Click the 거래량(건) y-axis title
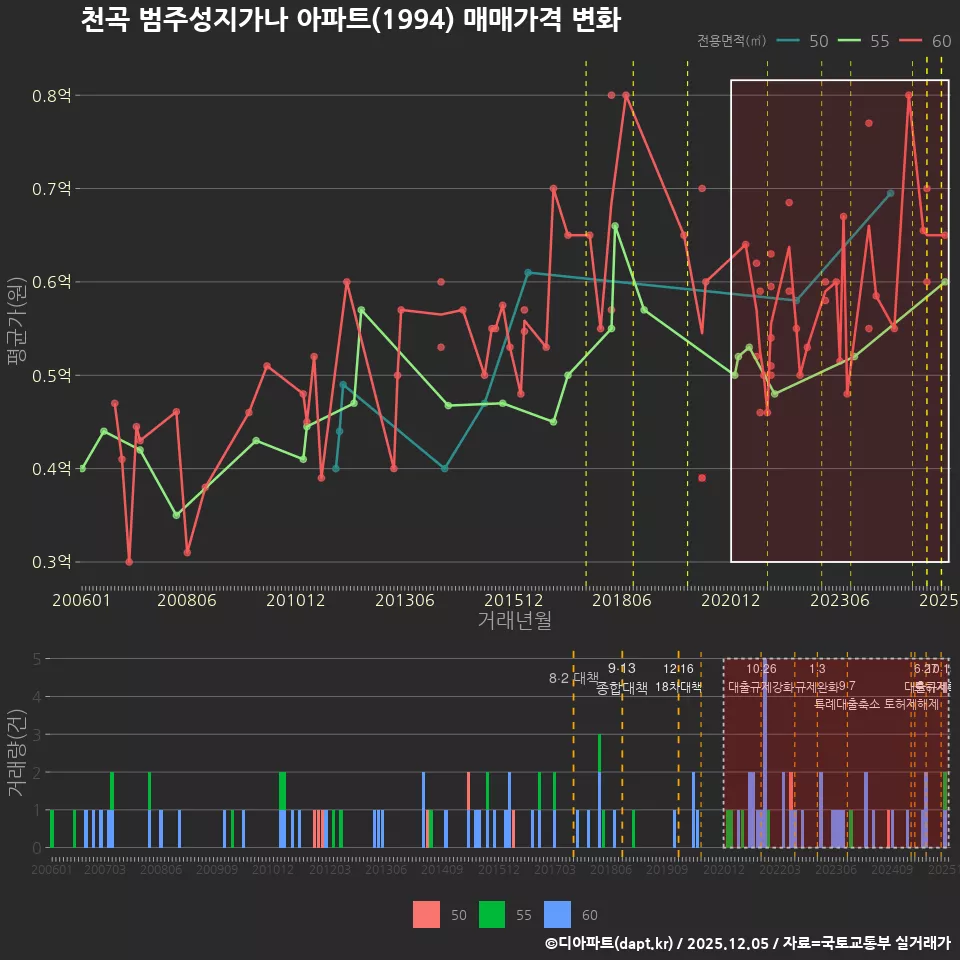The height and width of the screenshot is (960, 960). click(17, 752)
